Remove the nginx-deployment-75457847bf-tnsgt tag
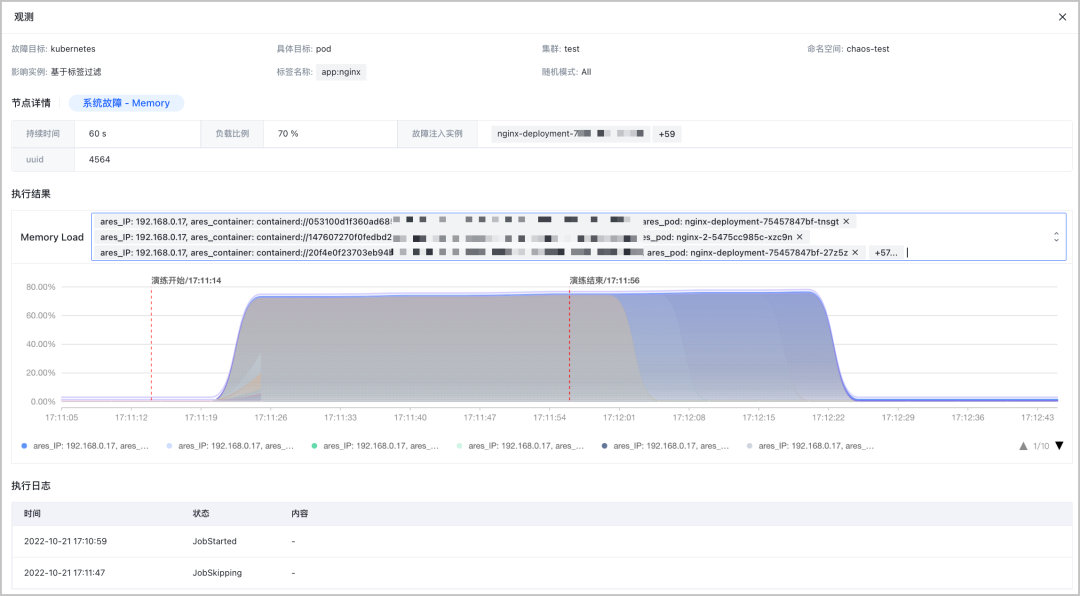This screenshot has height=596, width=1080. coord(847,222)
